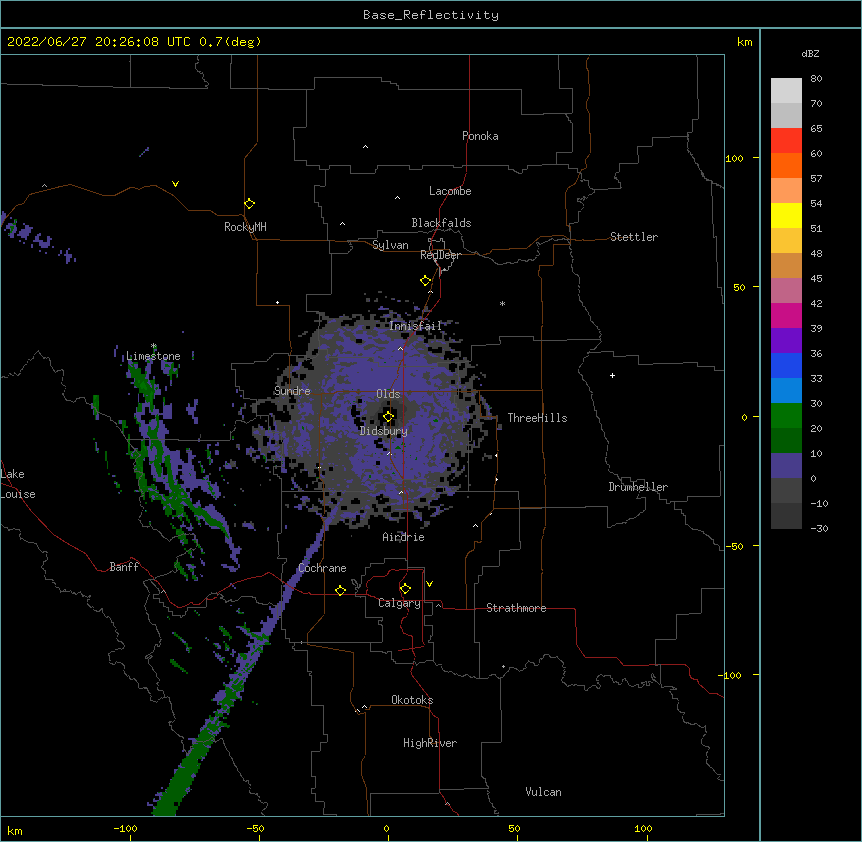Click the yellow diamond marker below Cochrane
Viewport: 862px width, 842px height.
(x=340, y=590)
